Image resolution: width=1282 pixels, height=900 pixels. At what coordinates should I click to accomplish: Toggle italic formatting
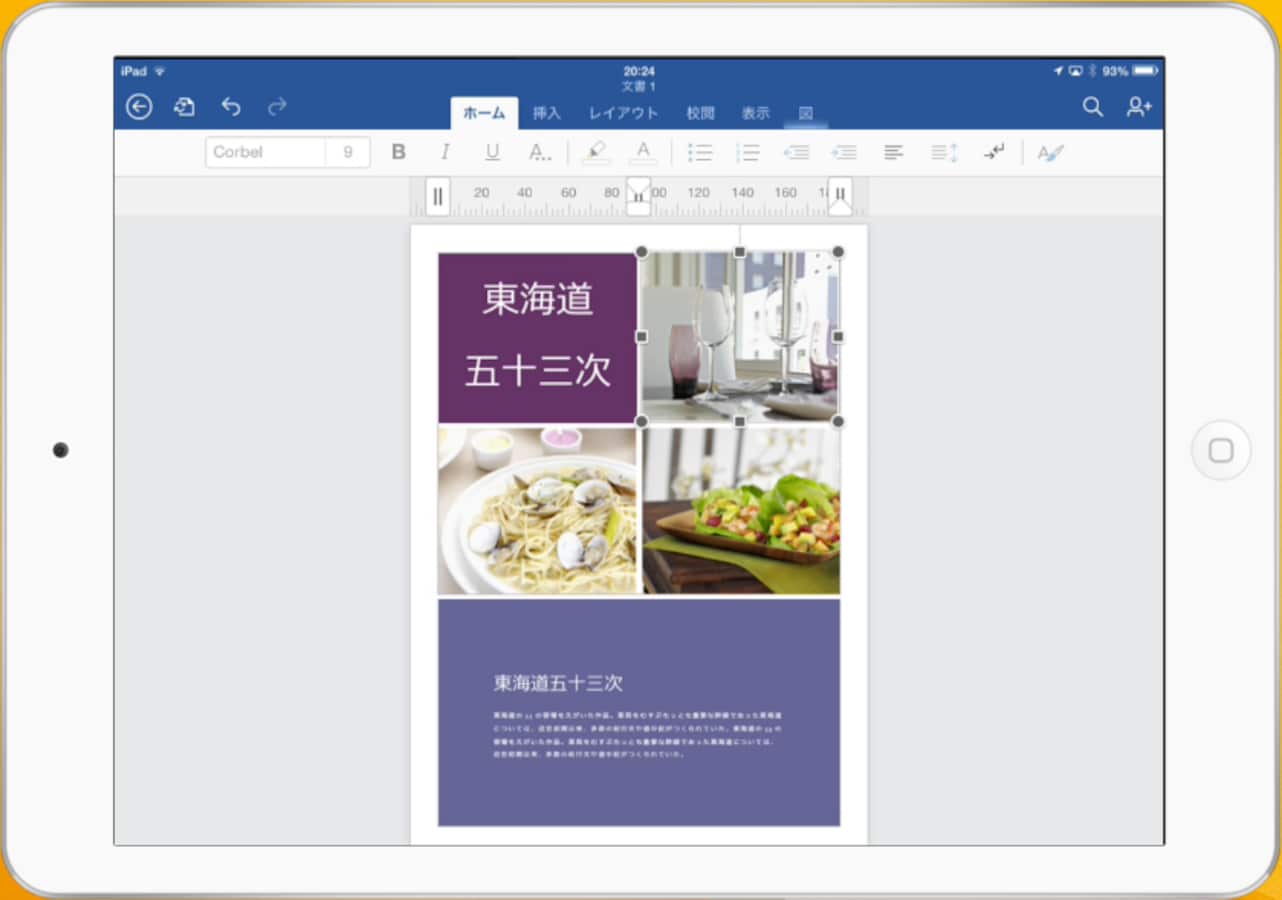[x=445, y=151]
